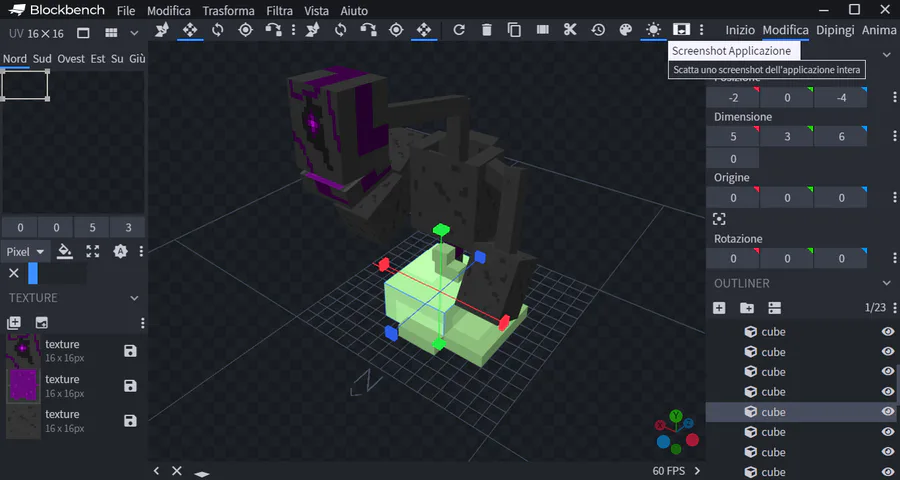Click the import texture image icon
The height and width of the screenshot is (480, 900).
42,323
